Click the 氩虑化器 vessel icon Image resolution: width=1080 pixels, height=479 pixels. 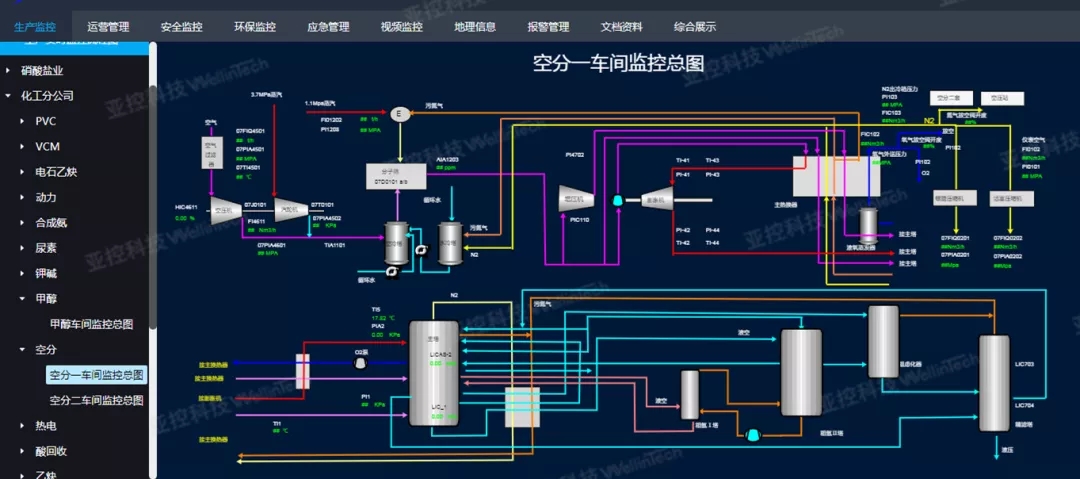(883, 342)
